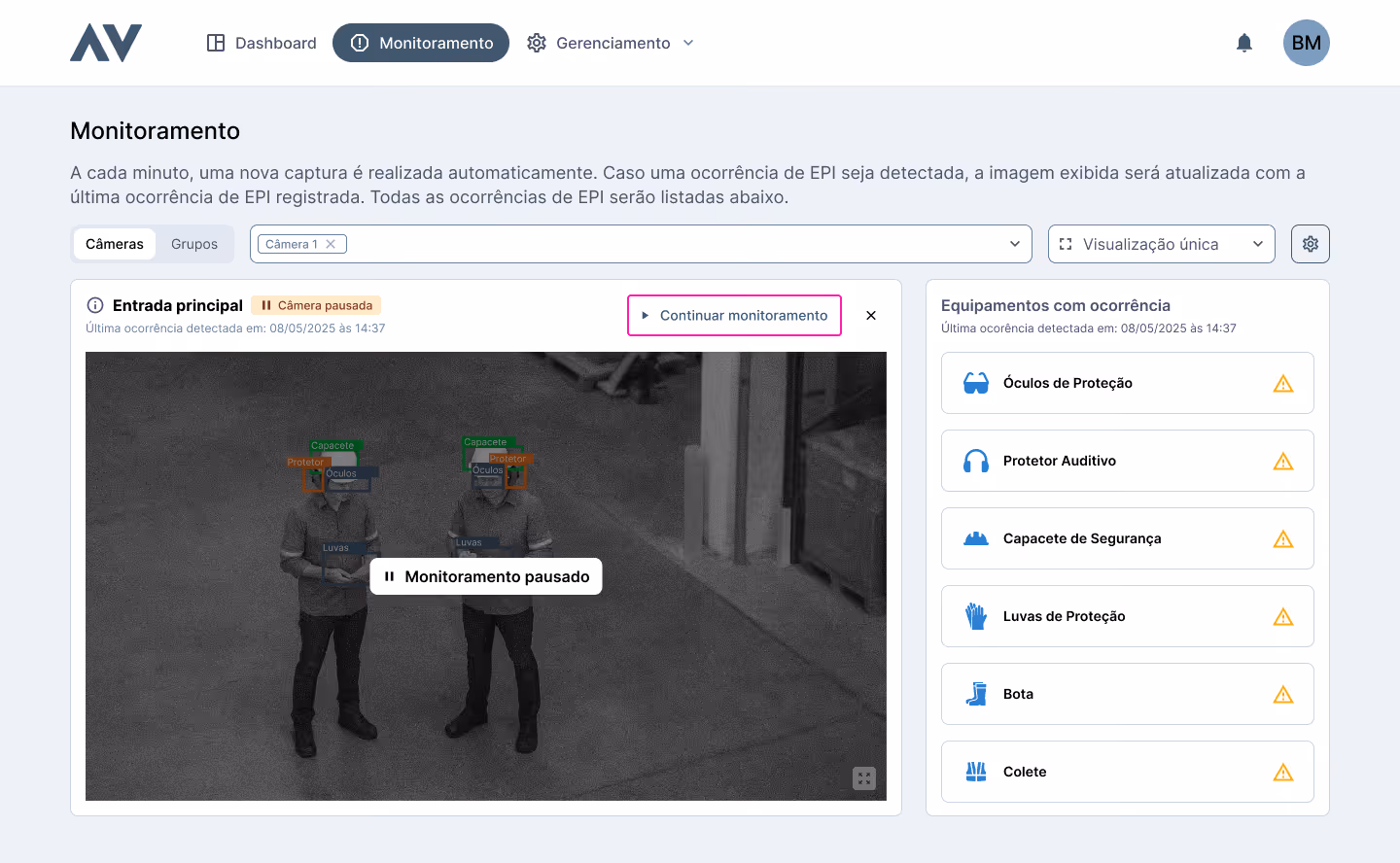Viewport: 1400px width, 863px height.
Task: Click the Monitoramento page title
Action: click(x=156, y=131)
